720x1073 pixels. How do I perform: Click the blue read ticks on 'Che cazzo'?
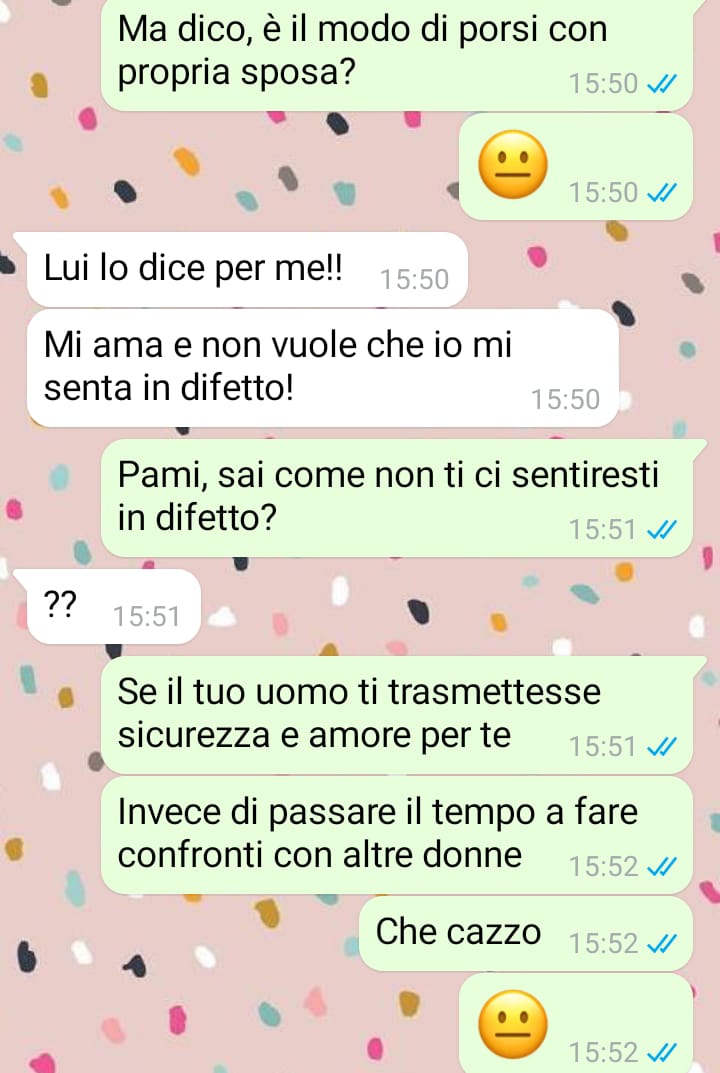[662, 944]
